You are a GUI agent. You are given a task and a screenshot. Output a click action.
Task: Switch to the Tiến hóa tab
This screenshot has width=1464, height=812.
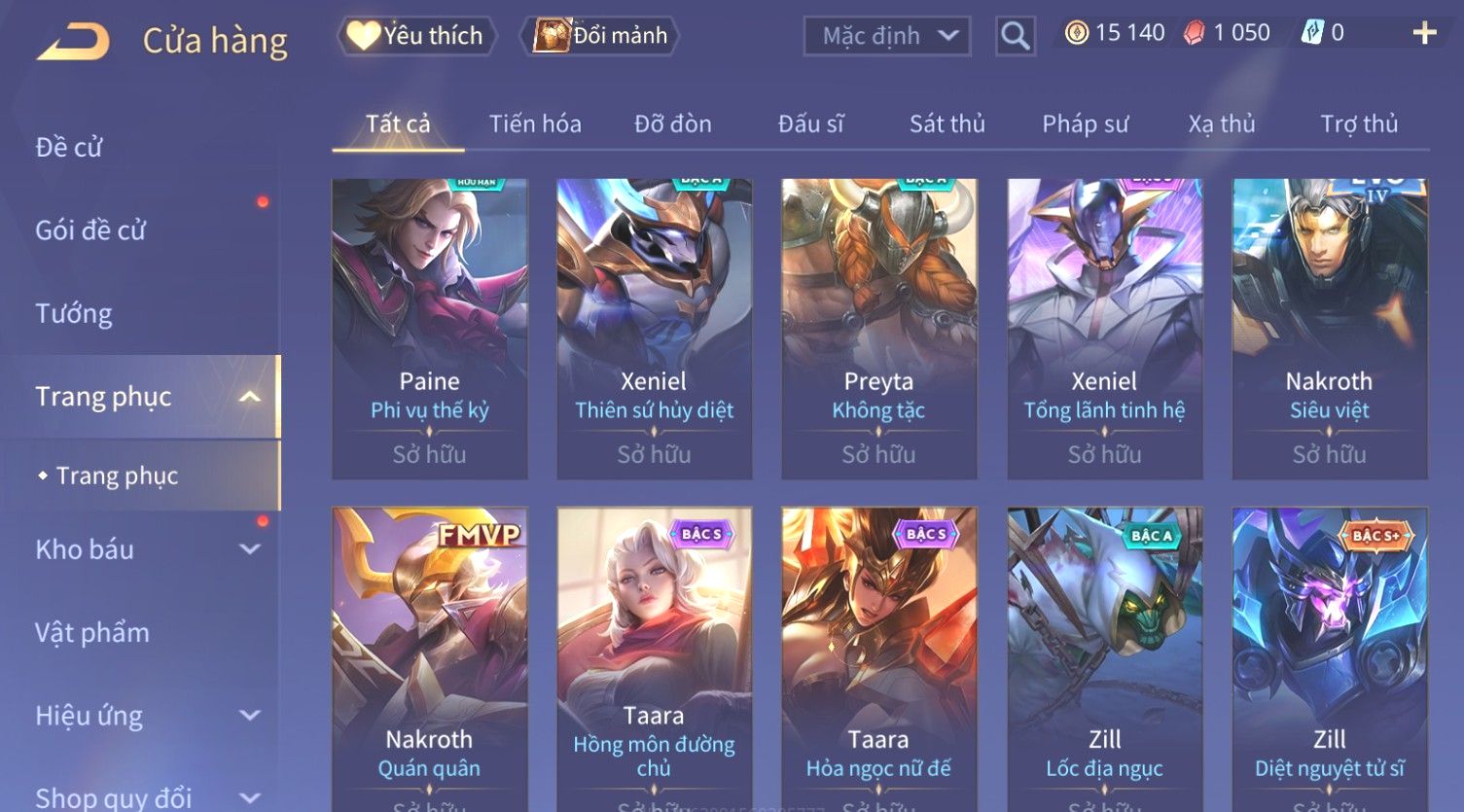(535, 124)
